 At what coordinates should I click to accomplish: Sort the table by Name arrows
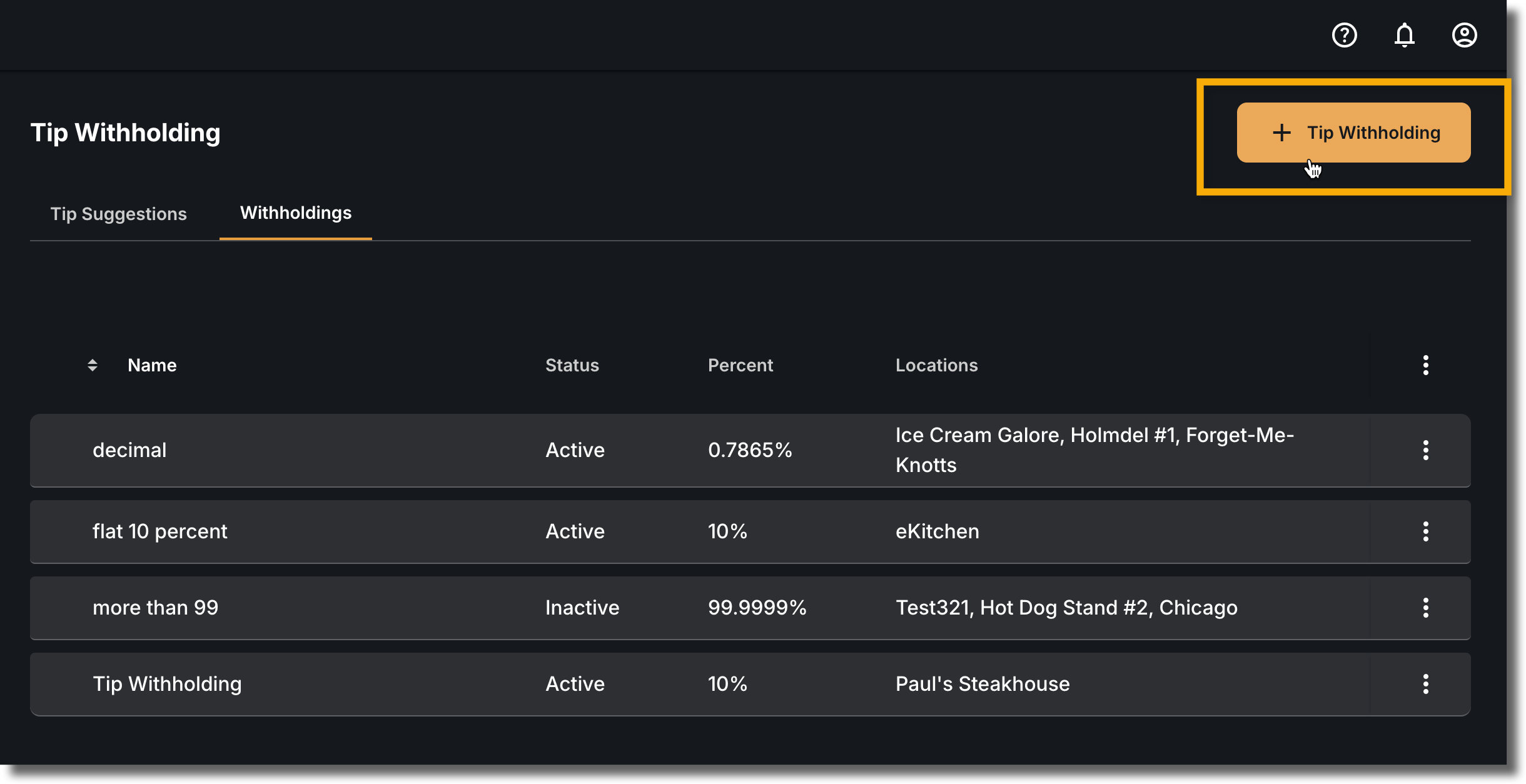click(93, 365)
